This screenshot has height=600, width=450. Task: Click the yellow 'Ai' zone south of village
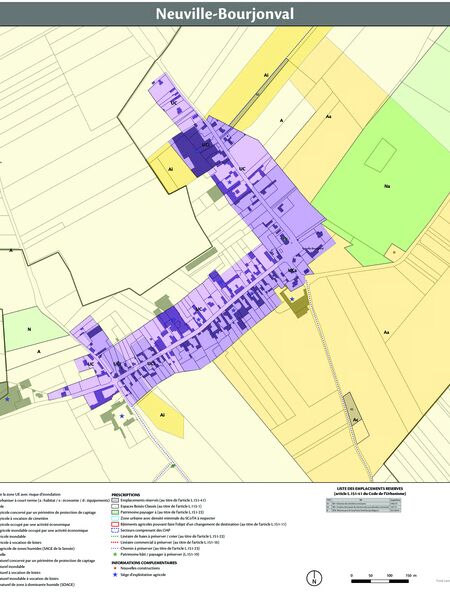164,415
